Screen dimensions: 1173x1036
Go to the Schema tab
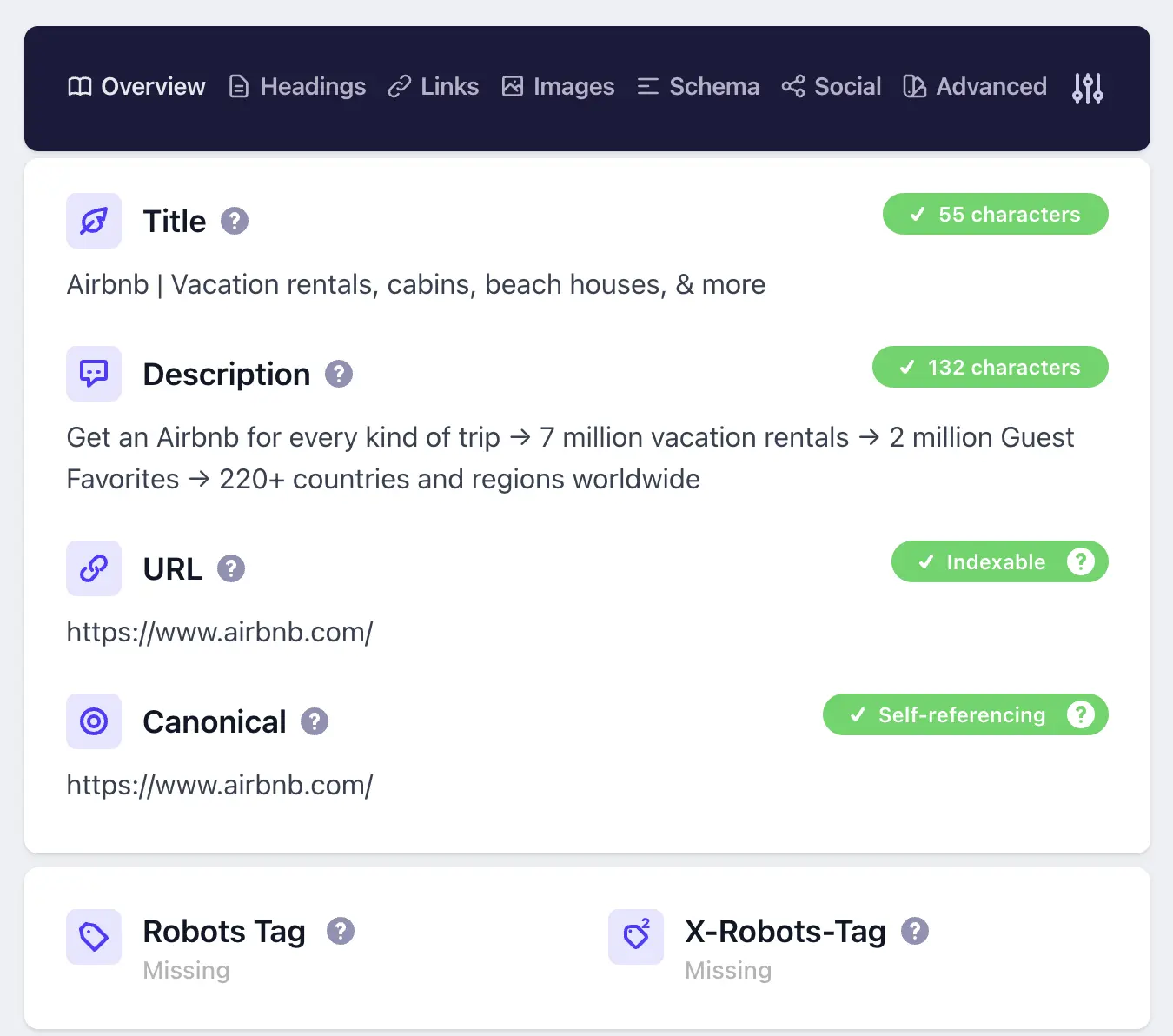click(x=699, y=87)
